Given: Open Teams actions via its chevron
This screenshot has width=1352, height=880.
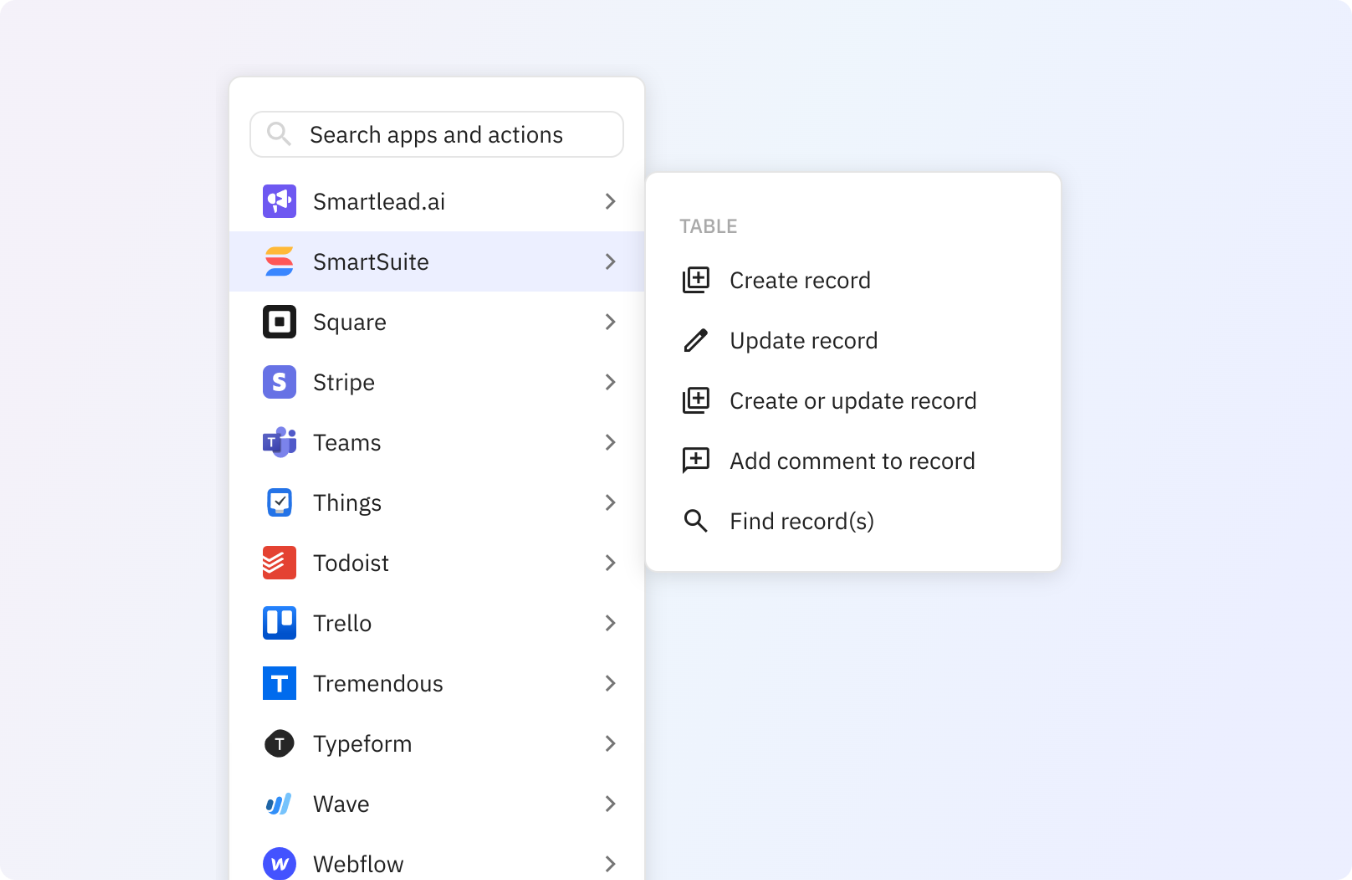Looking at the screenshot, I should tap(610, 442).
